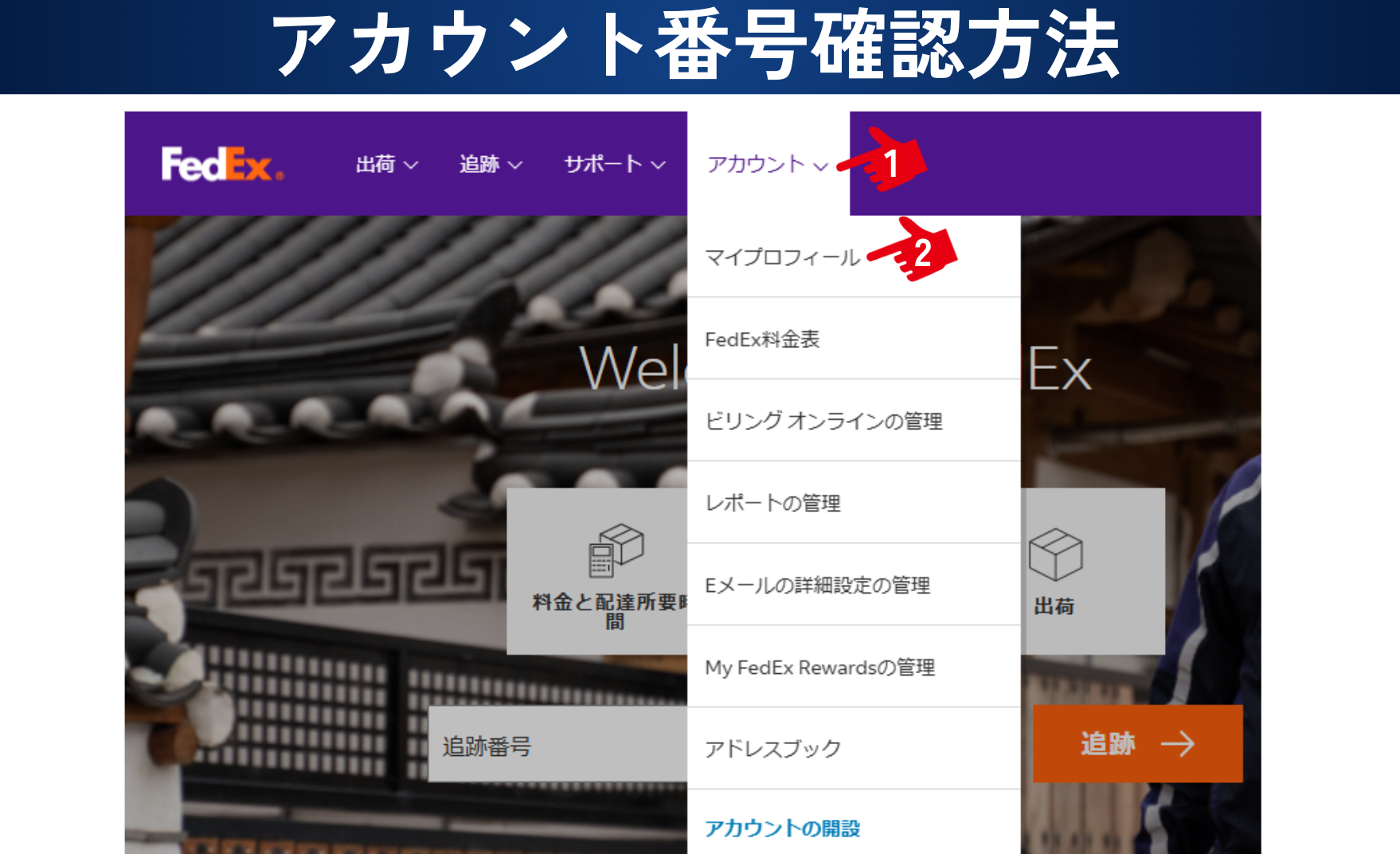This screenshot has width=1400, height=854.
Task: Open レポートの管理 entry
Action: pyautogui.click(x=772, y=503)
